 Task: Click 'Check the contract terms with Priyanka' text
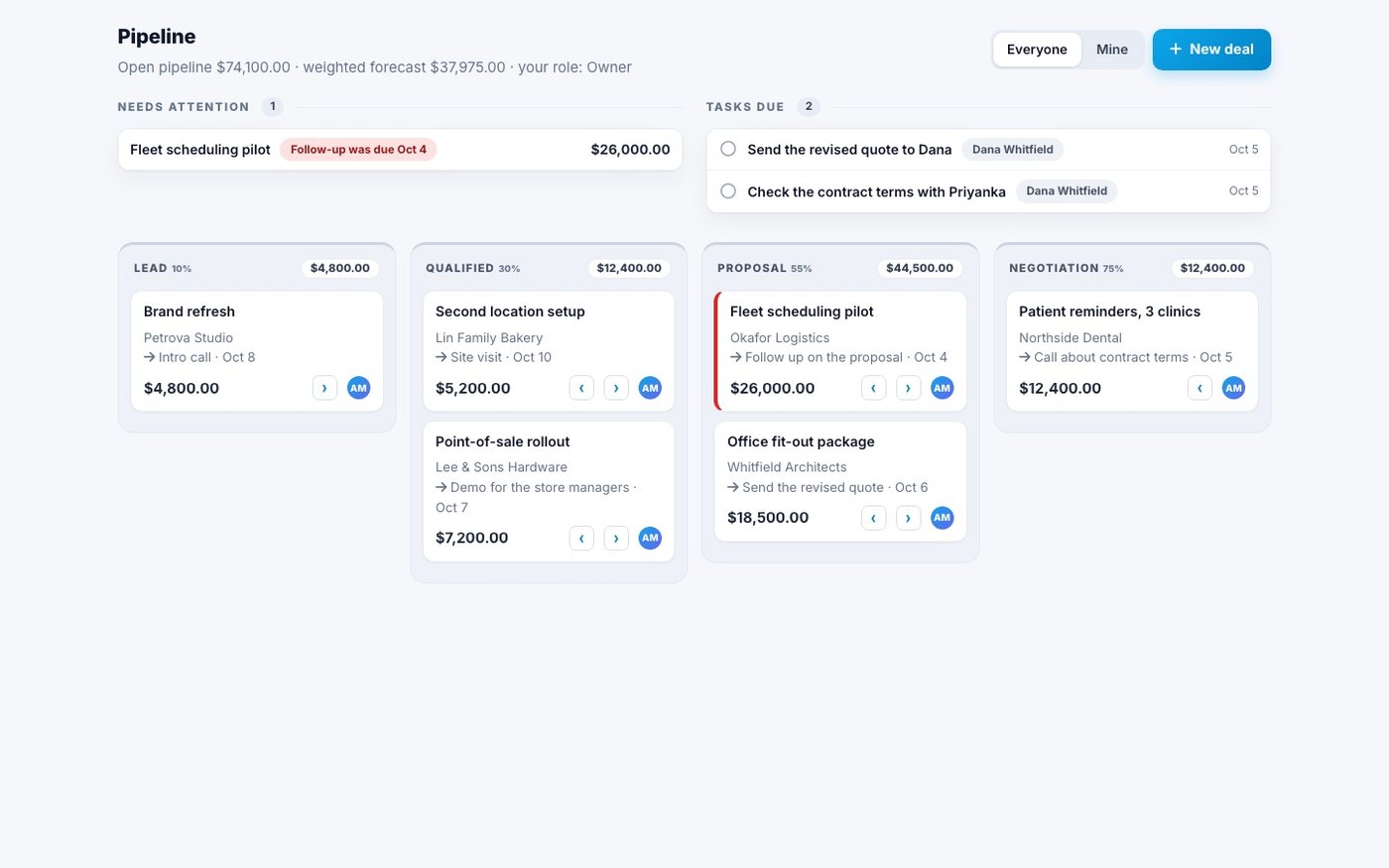(876, 191)
